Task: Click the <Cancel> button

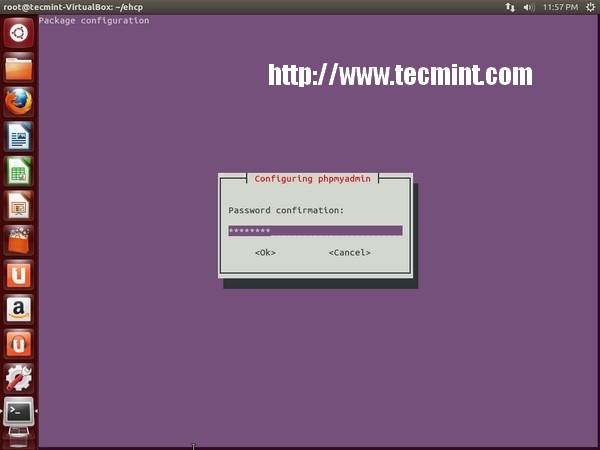Action: [x=349, y=253]
